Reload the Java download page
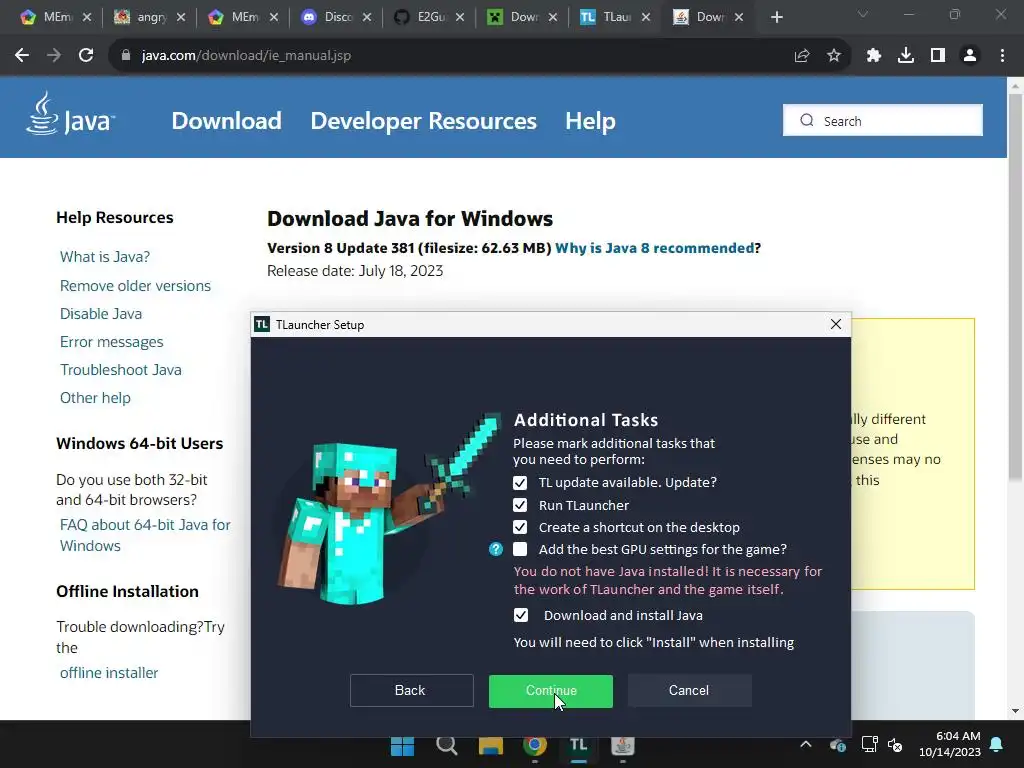Viewport: 1024px width, 768px height. point(86,56)
